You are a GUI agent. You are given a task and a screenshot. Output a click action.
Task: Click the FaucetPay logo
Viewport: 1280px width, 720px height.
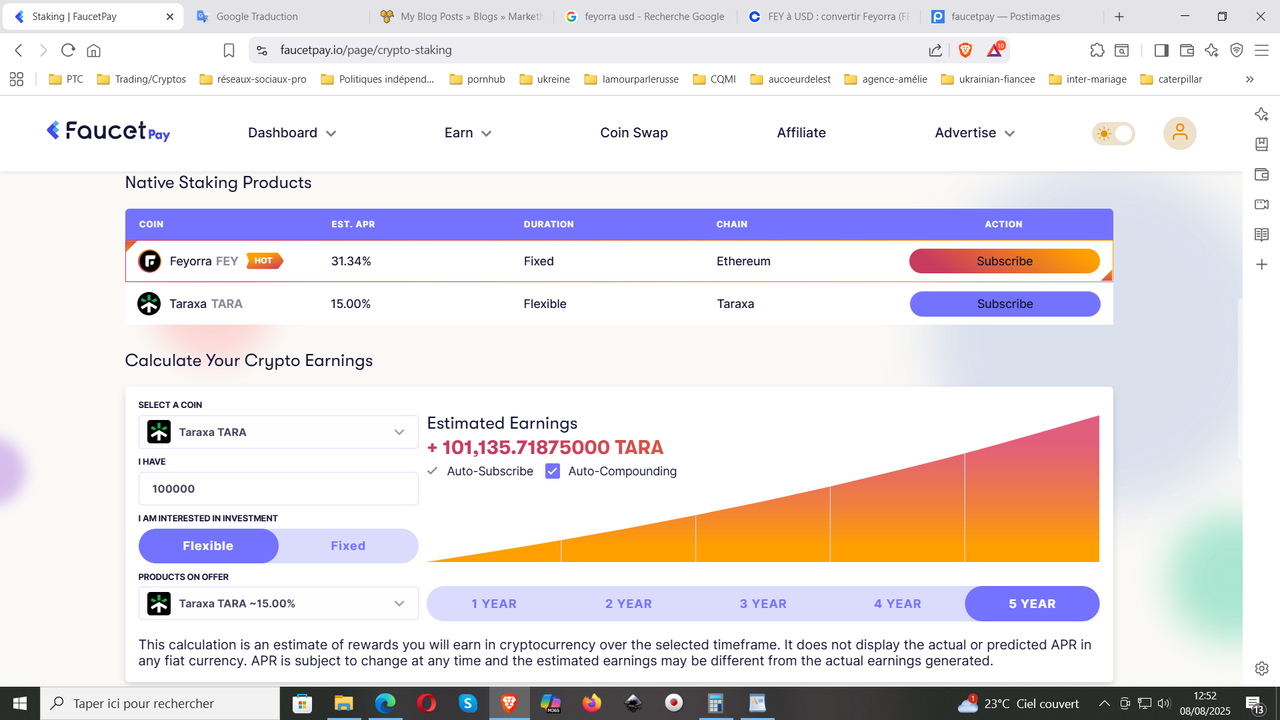click(x=108, y=131)
